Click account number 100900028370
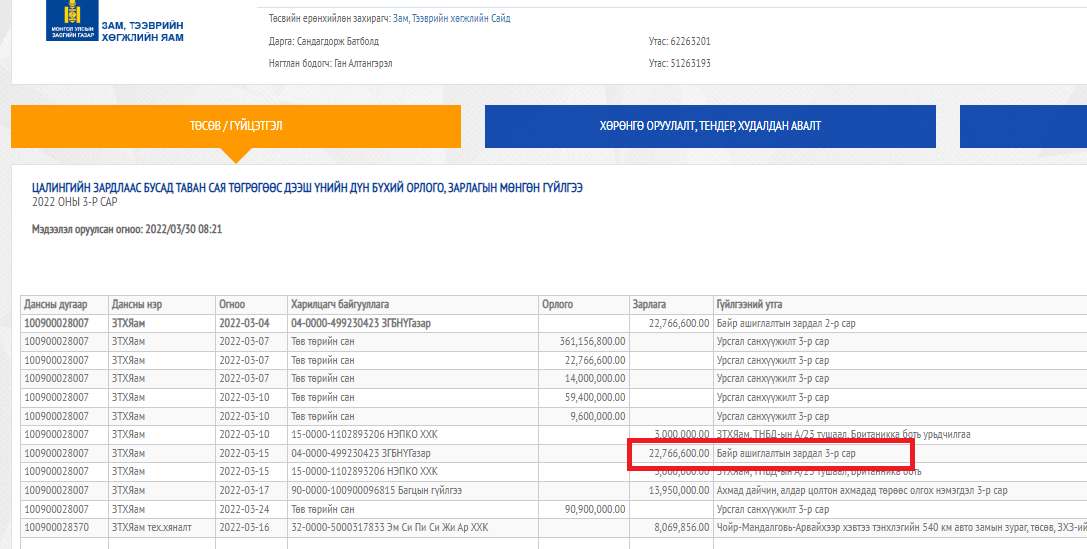The width and height of the screenshot is (1087, 549). (x=57, y=526)
